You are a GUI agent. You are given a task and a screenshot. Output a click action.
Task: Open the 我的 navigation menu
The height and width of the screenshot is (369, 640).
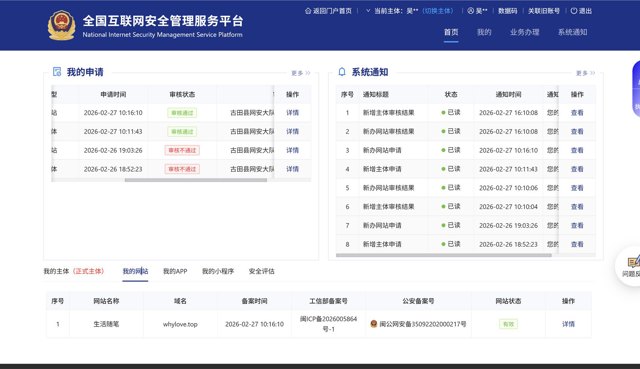coord(484,32)
